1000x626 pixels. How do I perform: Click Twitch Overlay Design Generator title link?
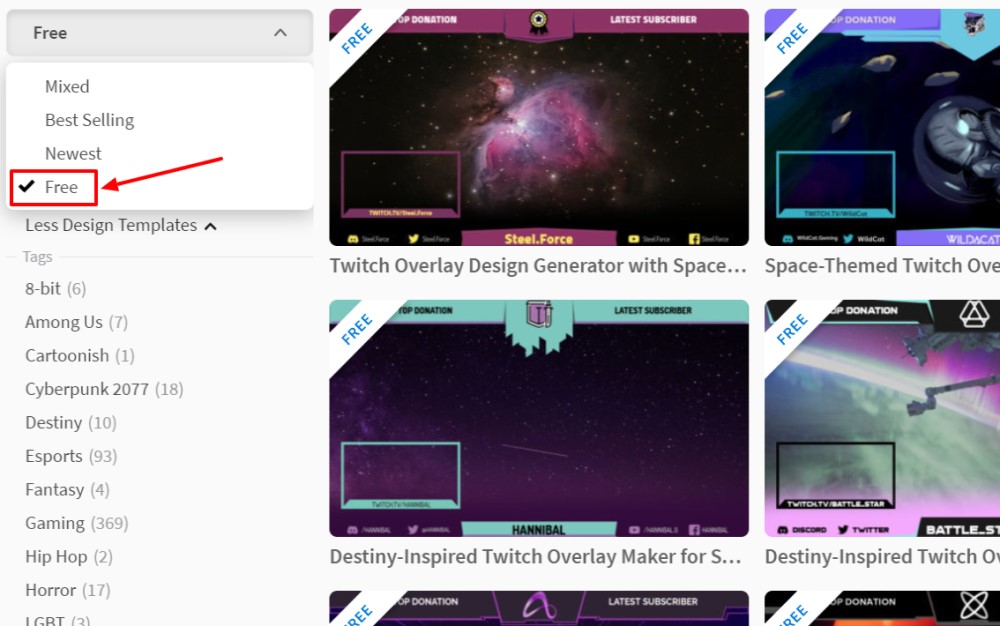click(x=538, y=266)
